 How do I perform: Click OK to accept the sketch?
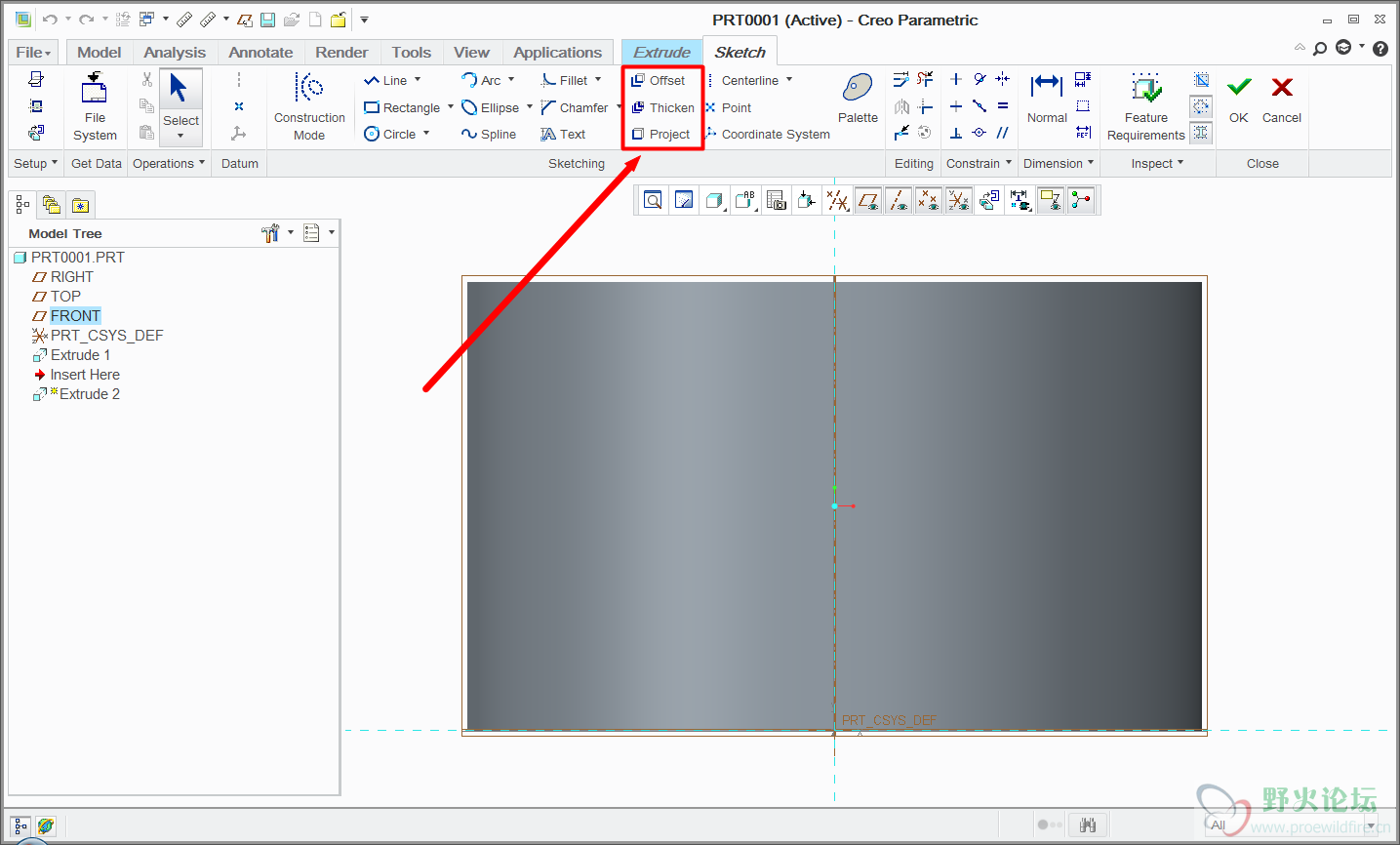point(1239,100)
